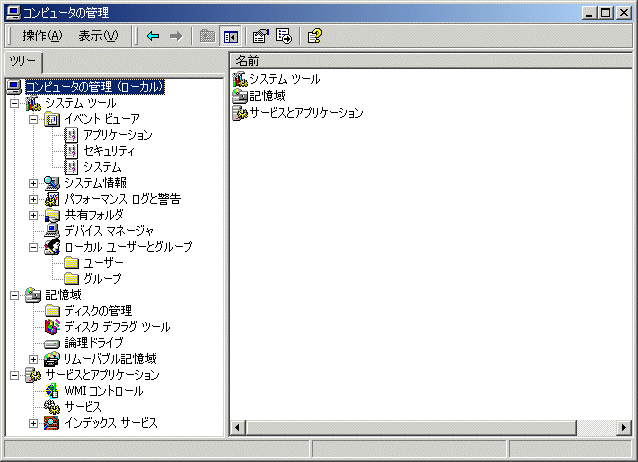Select グループ label in tree
Image resolution: width=638 pixels, height=462 pixels.
coord(102,279)
